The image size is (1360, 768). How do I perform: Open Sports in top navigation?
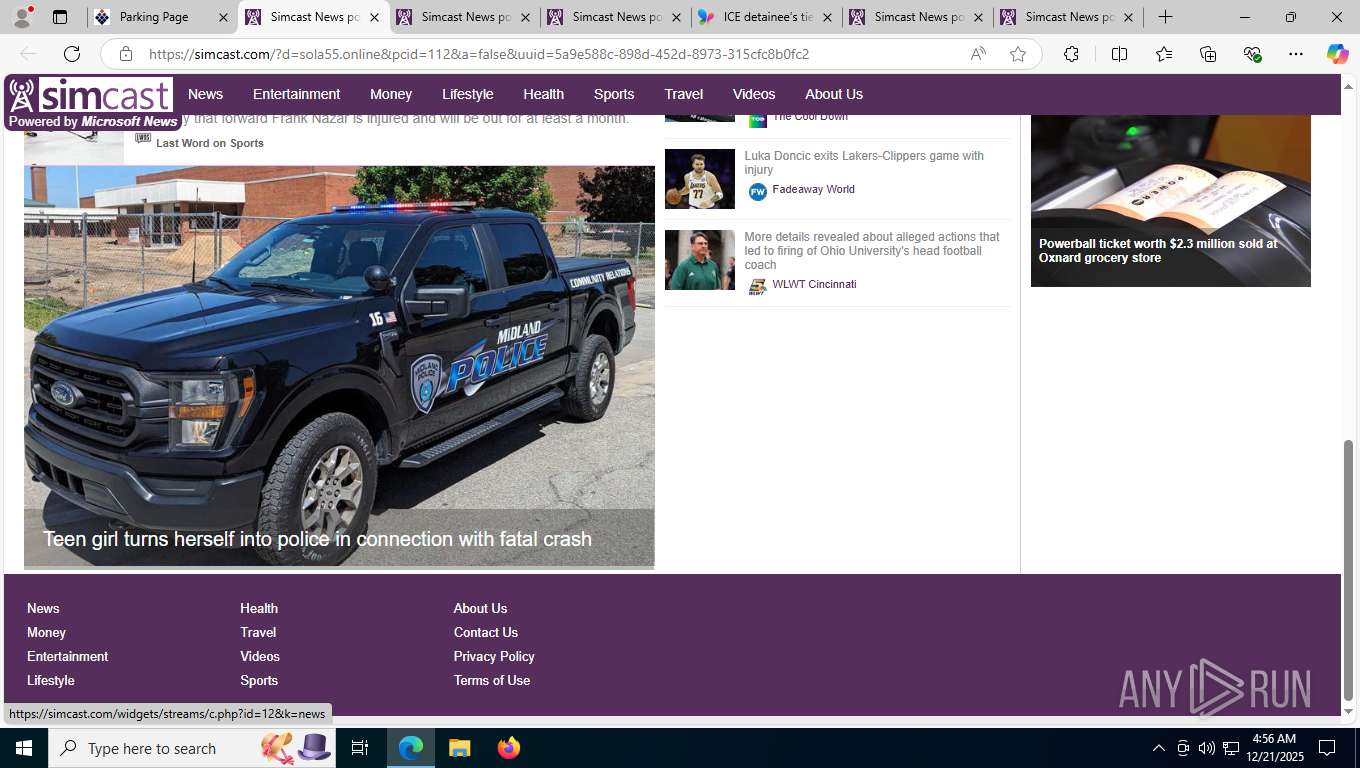pyautogui.click(x=614, y=94)
